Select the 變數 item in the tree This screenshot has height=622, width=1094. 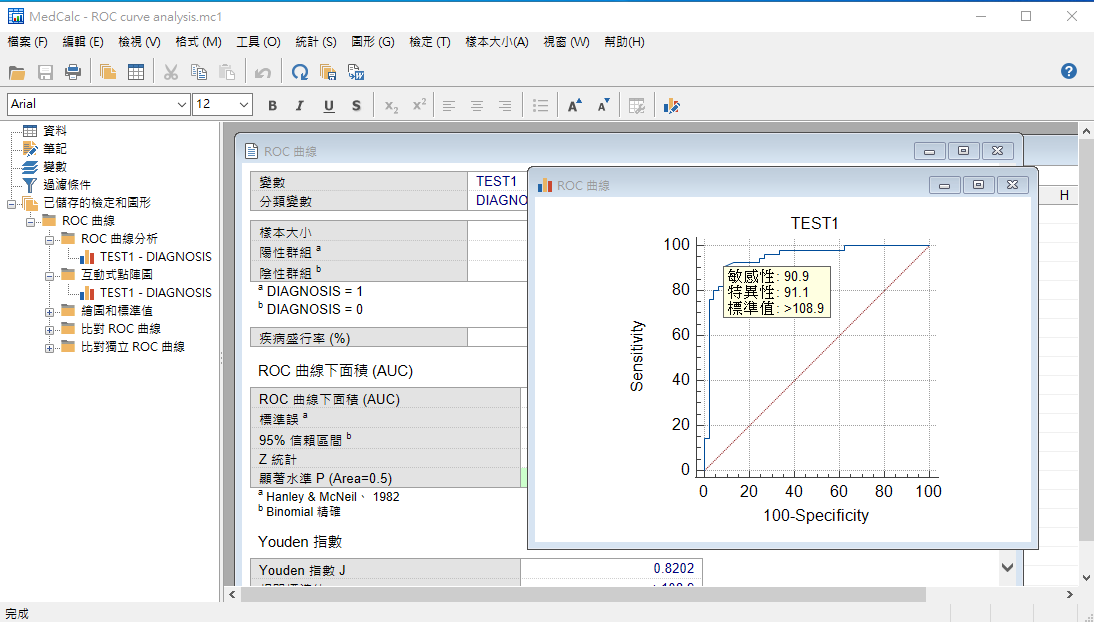55,167
